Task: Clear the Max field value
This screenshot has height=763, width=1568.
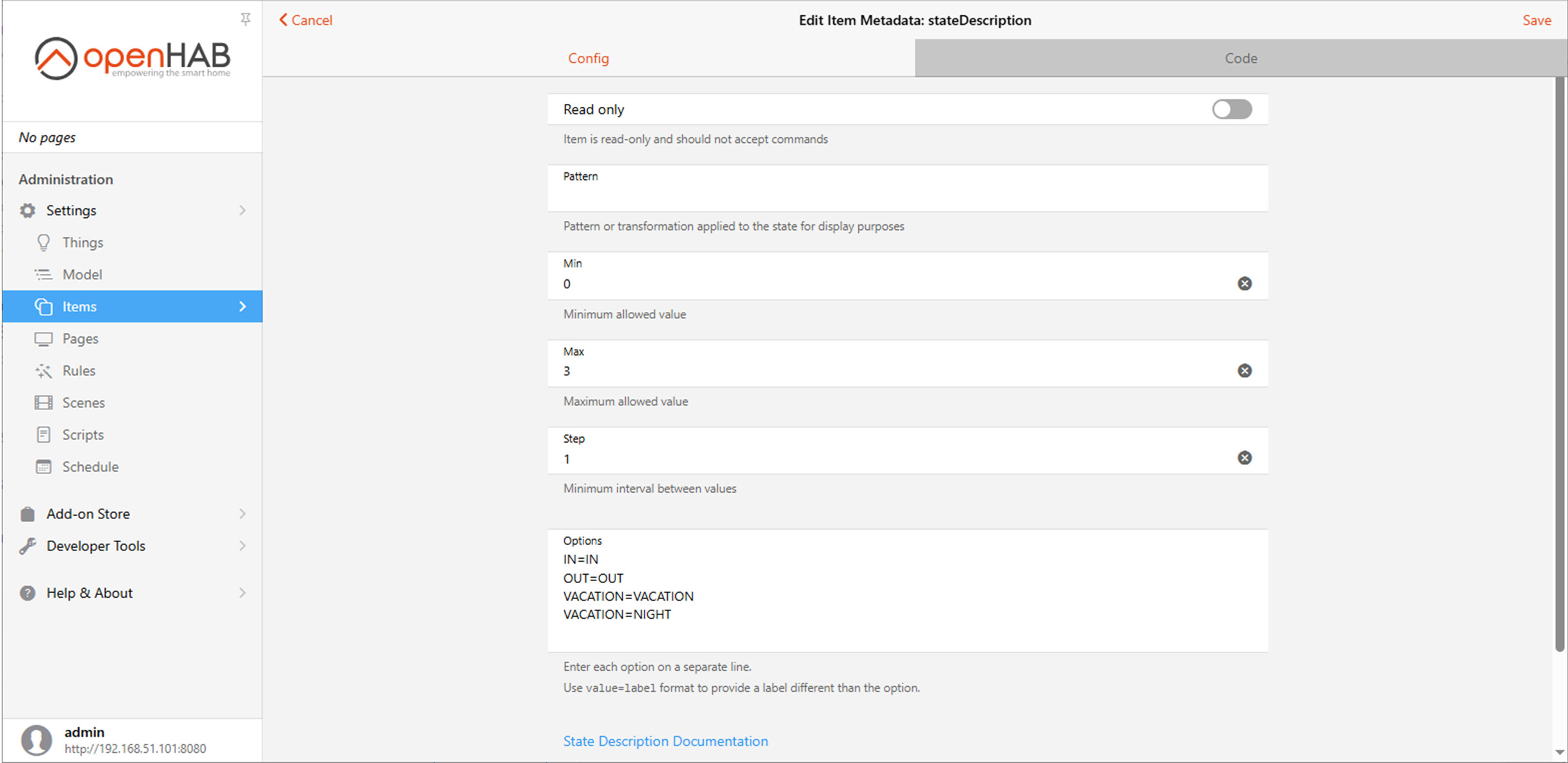Action: (1245, 370)
